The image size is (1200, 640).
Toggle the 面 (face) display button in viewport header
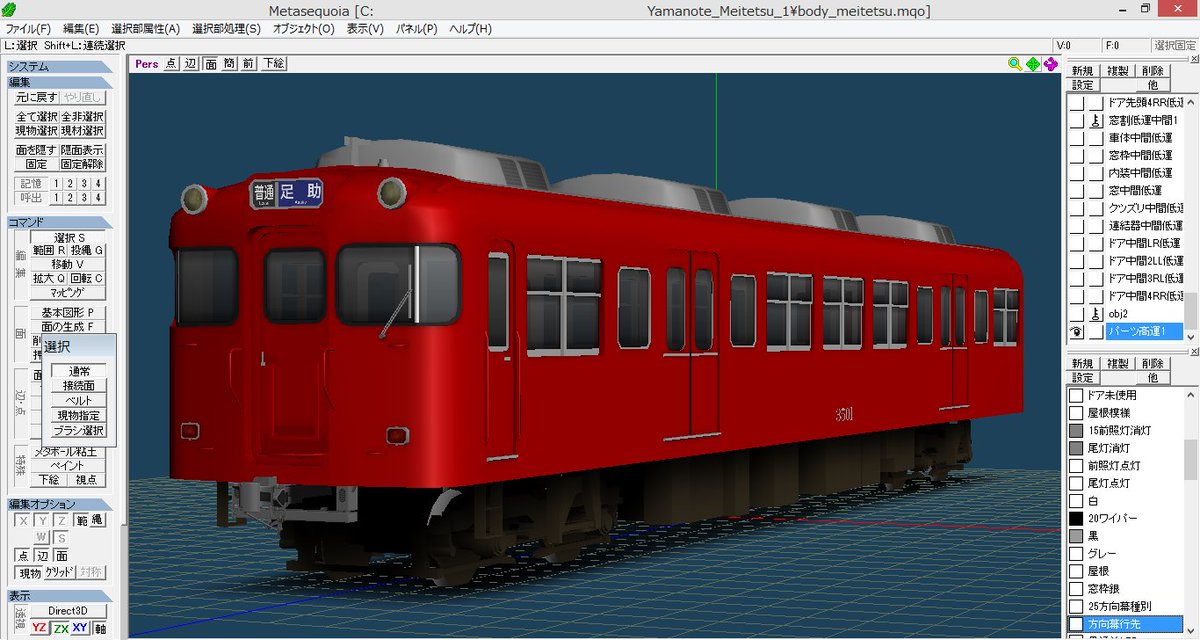[x=211, y=64]
